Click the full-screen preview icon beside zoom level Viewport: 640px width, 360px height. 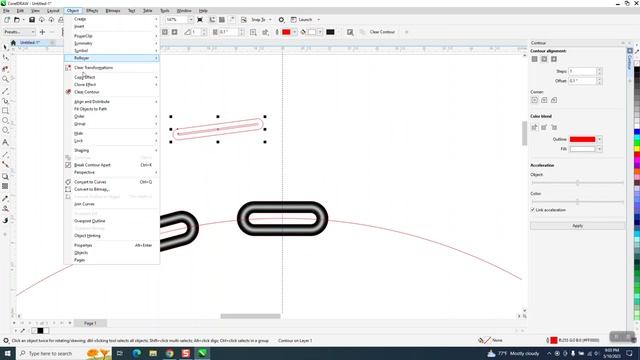tap(200, 20)
